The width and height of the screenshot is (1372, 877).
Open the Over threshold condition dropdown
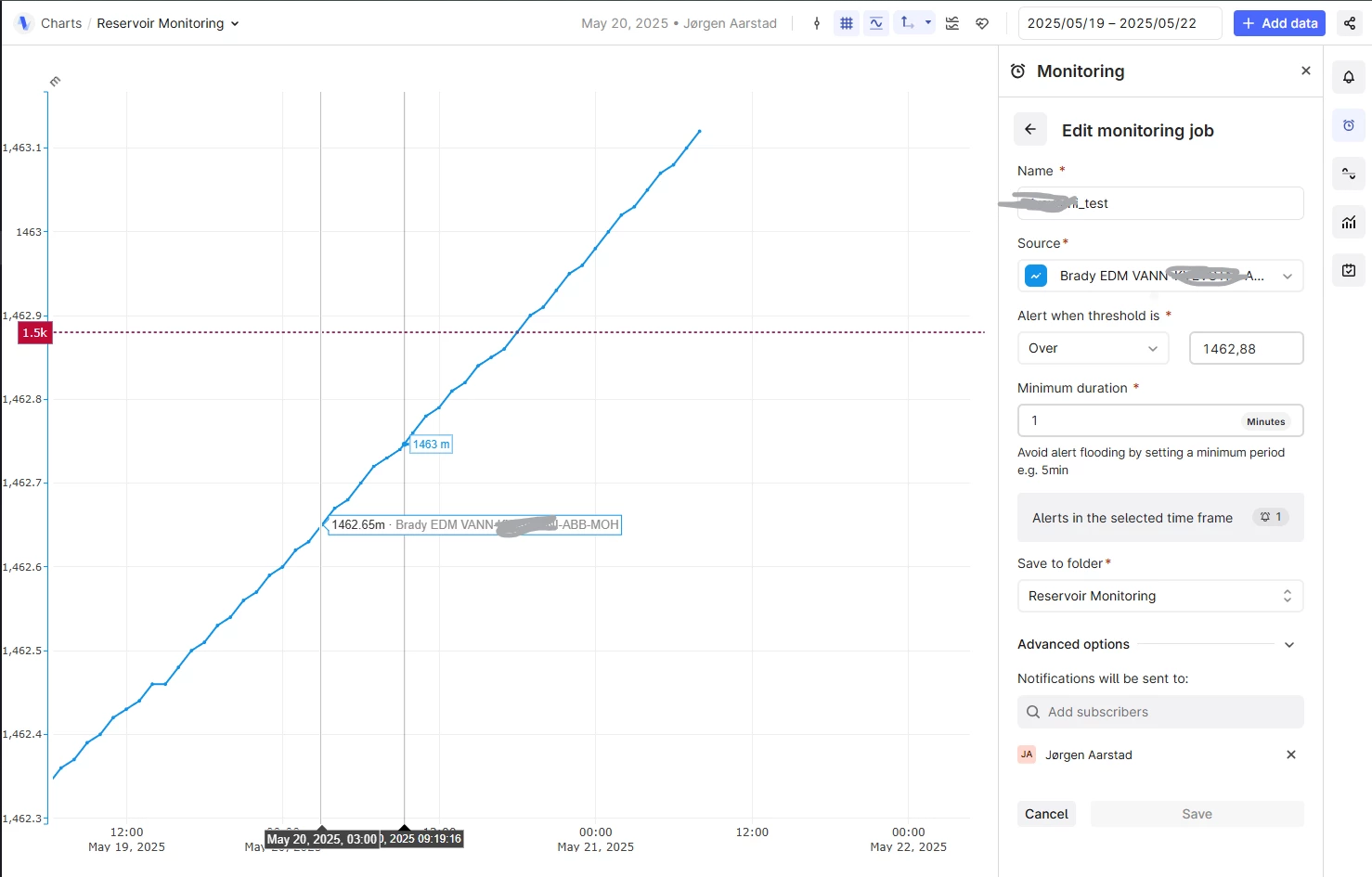click(1093, 348)
